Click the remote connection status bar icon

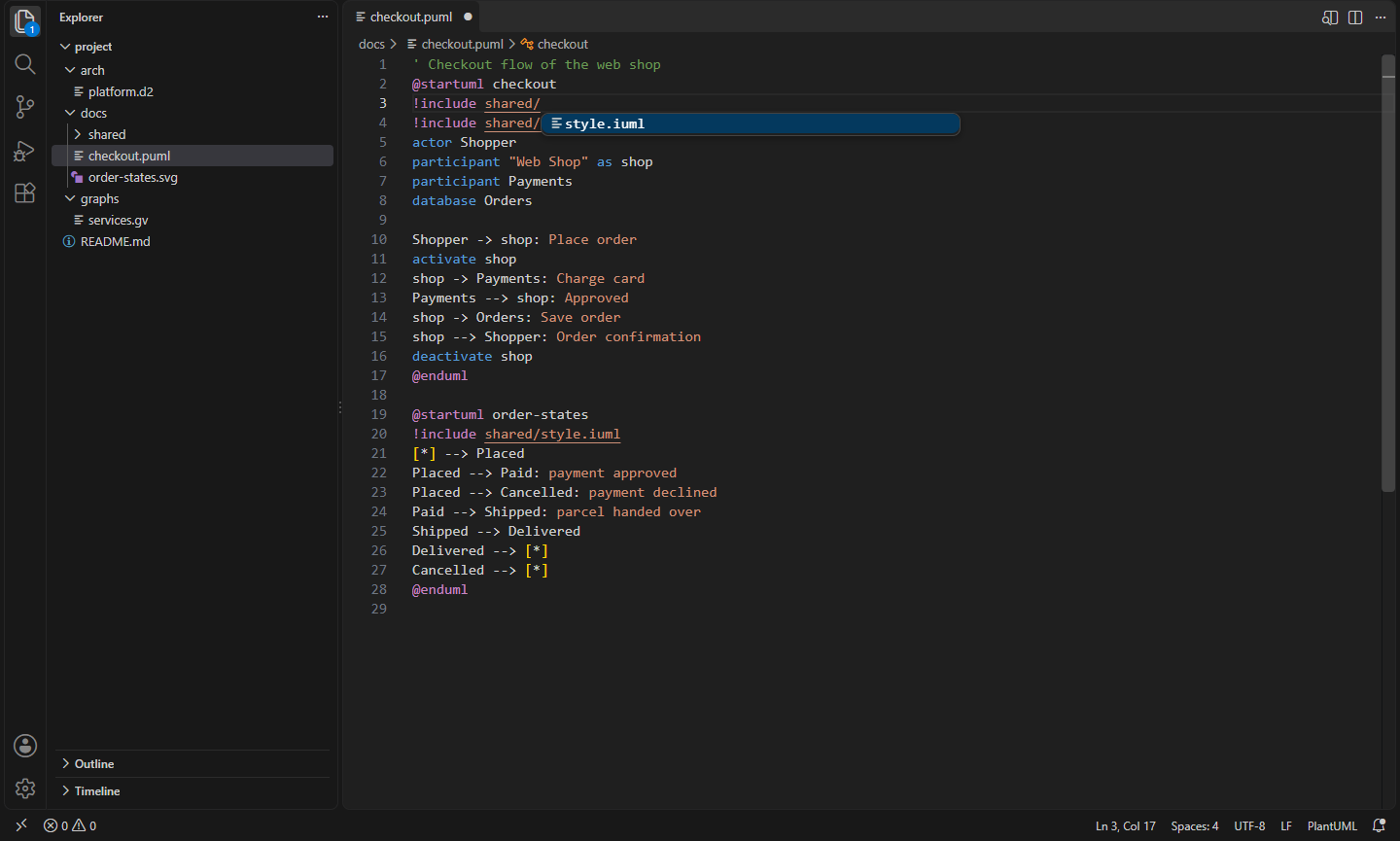pyautogui.click(x=21, y=825)
